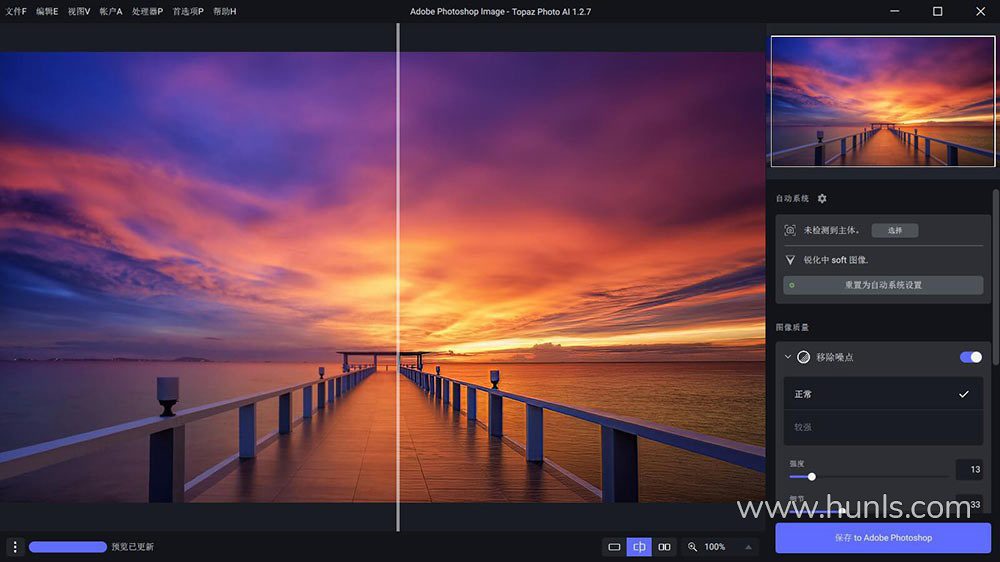Viewport: 1000px width, 562px height.
Task: Click the split comparison divider line
Action: [x=398, y=277]
